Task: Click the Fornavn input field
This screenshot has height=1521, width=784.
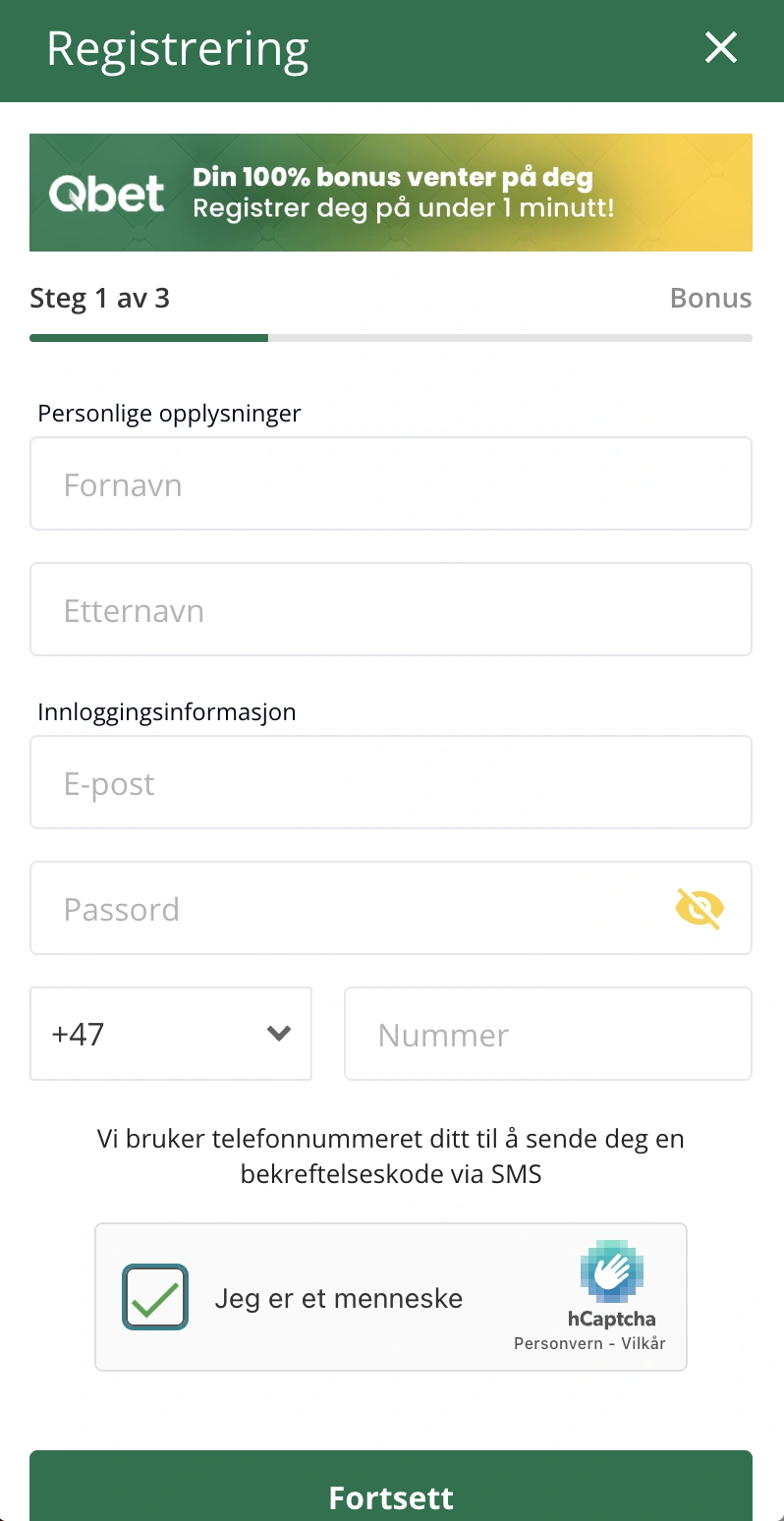Action: 391,483
